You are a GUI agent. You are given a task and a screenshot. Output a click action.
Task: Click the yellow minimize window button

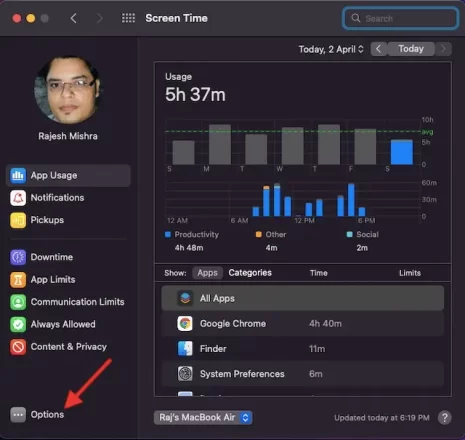(31, 18)
